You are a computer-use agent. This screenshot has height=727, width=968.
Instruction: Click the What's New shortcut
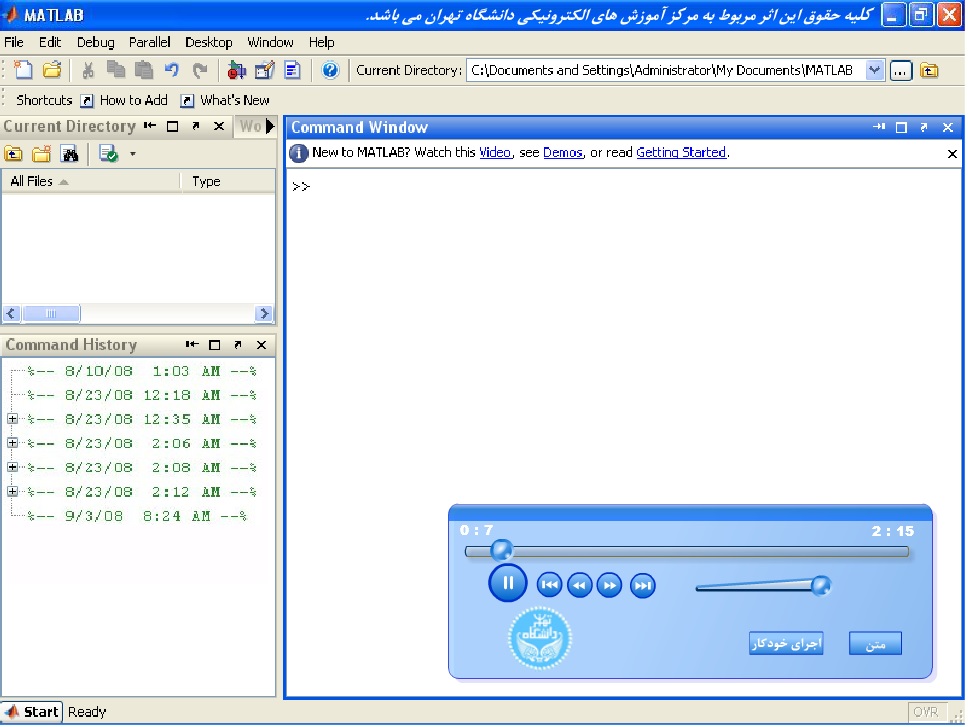point(226,100)
